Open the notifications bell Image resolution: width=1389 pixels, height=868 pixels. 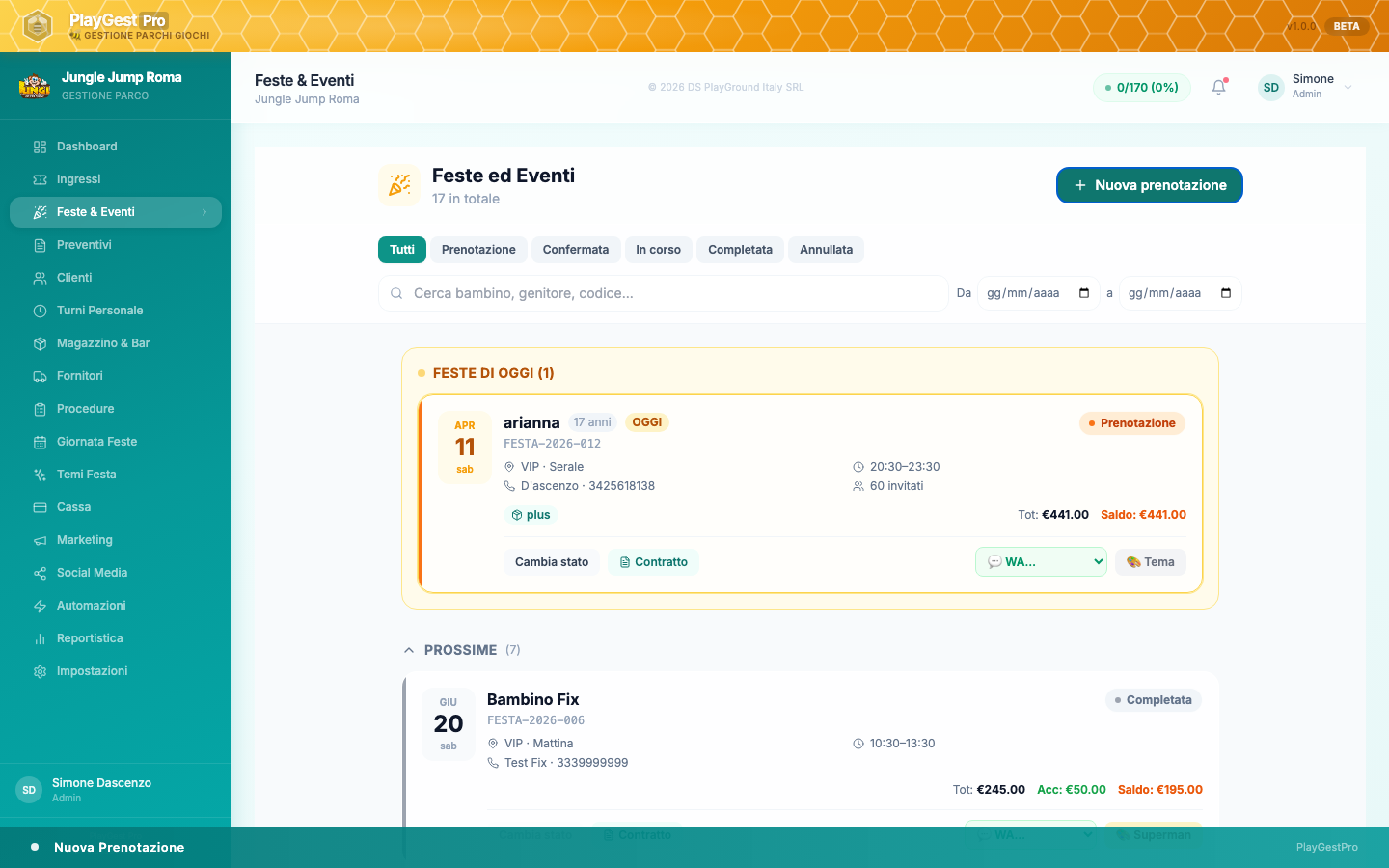point(1218,87)
